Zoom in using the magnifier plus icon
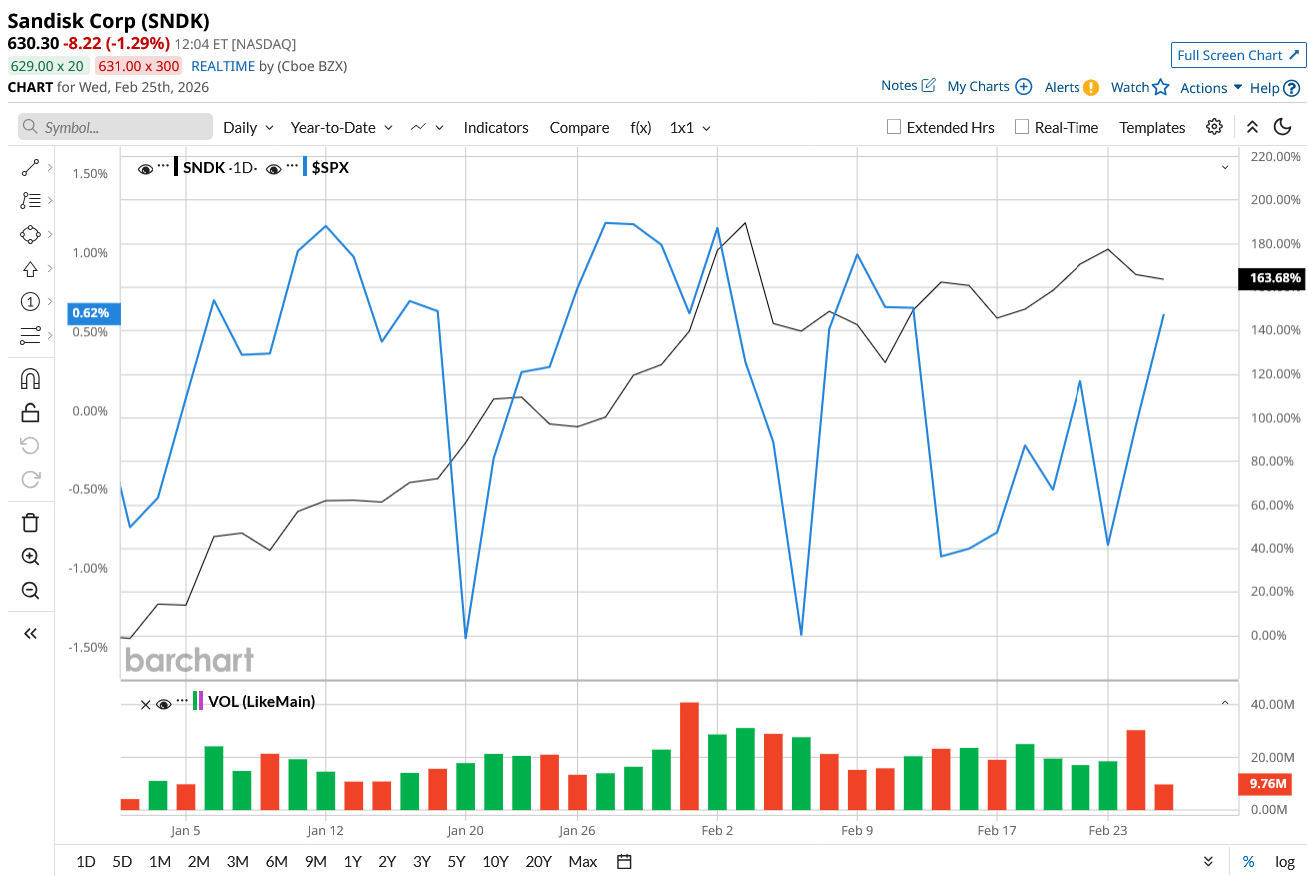The image size is (1308, 876). [30, 557]
